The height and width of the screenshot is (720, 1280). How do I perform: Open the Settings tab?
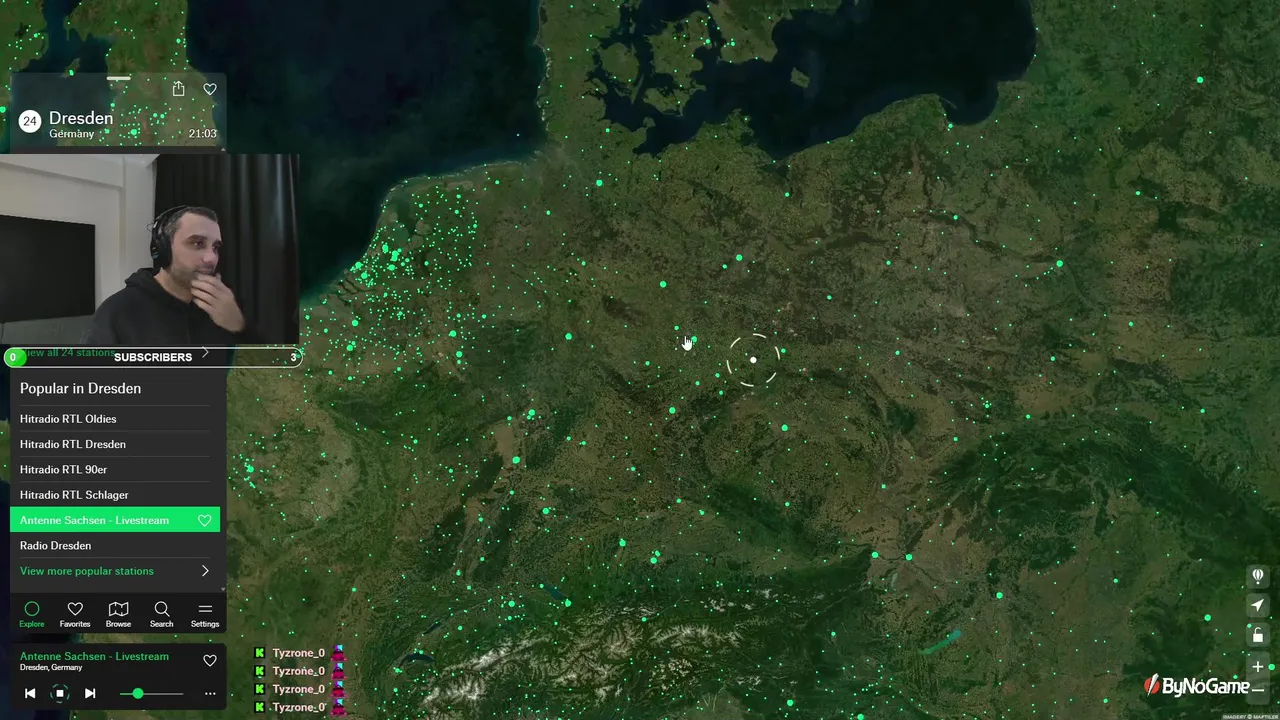205,614
